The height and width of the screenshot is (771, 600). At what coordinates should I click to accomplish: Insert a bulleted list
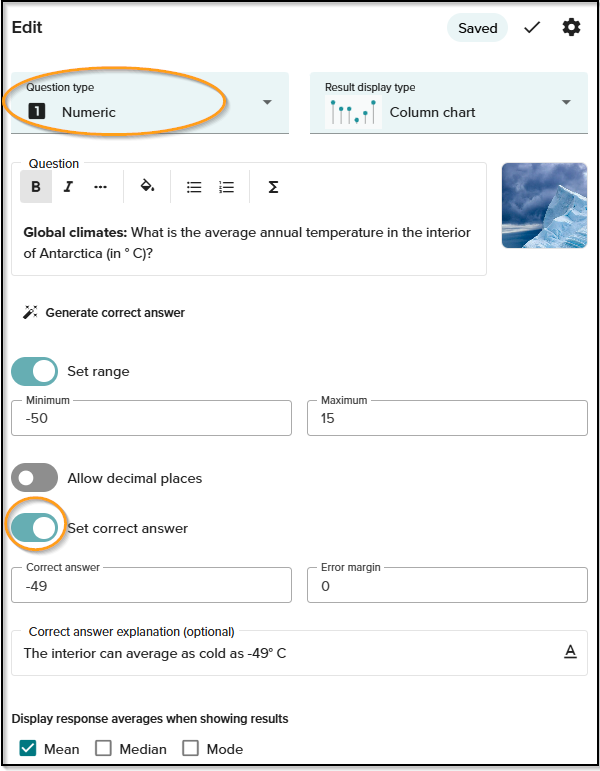tap(194, 187)
